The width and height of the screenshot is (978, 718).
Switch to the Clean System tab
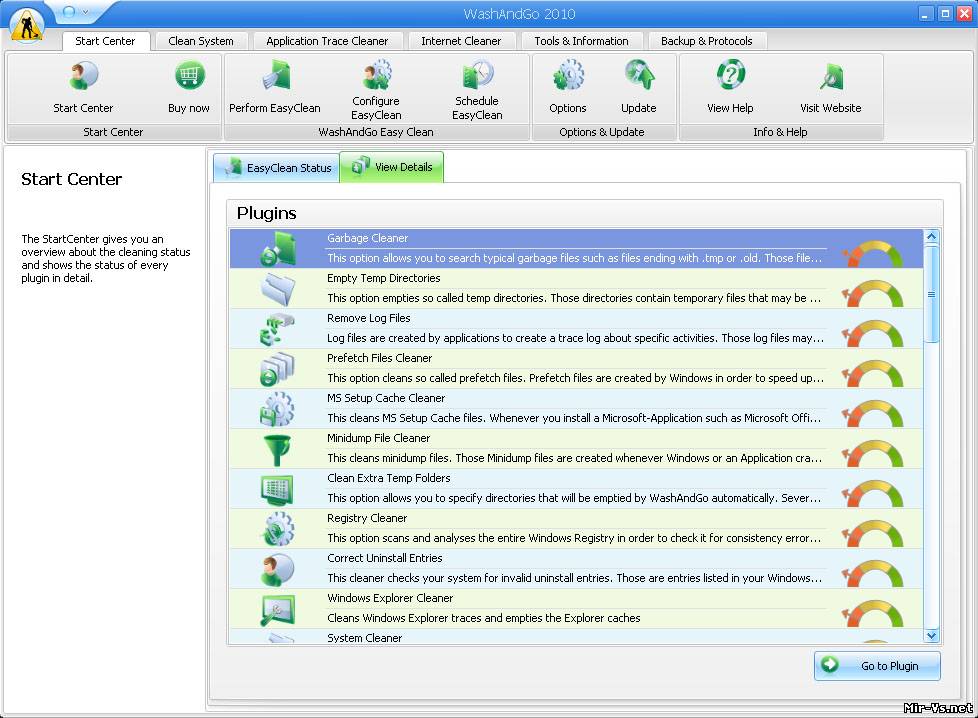(201, 41)
